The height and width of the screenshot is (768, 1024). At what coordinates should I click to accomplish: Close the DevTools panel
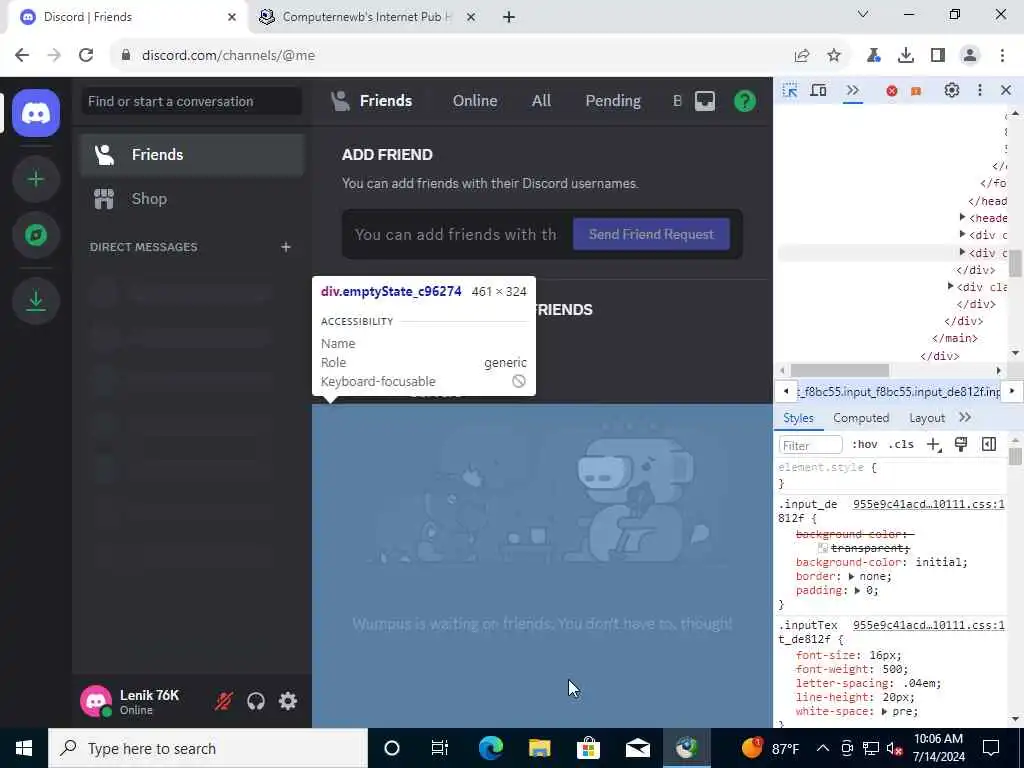pos(1006,90)
